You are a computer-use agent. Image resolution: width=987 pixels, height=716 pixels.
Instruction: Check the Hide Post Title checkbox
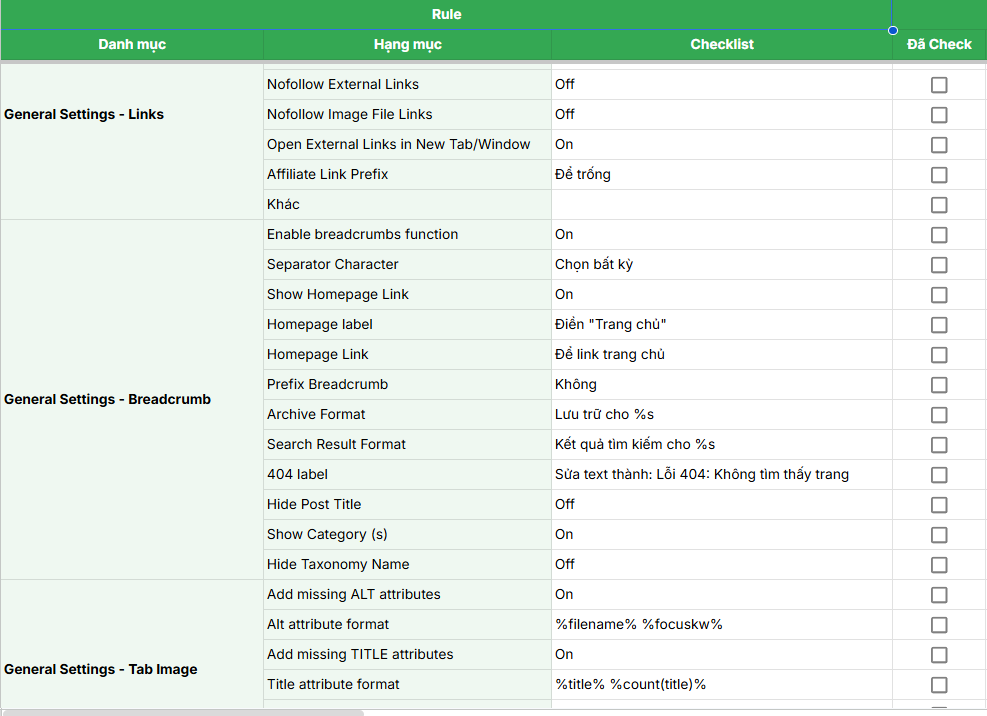[x=938, y=505]
